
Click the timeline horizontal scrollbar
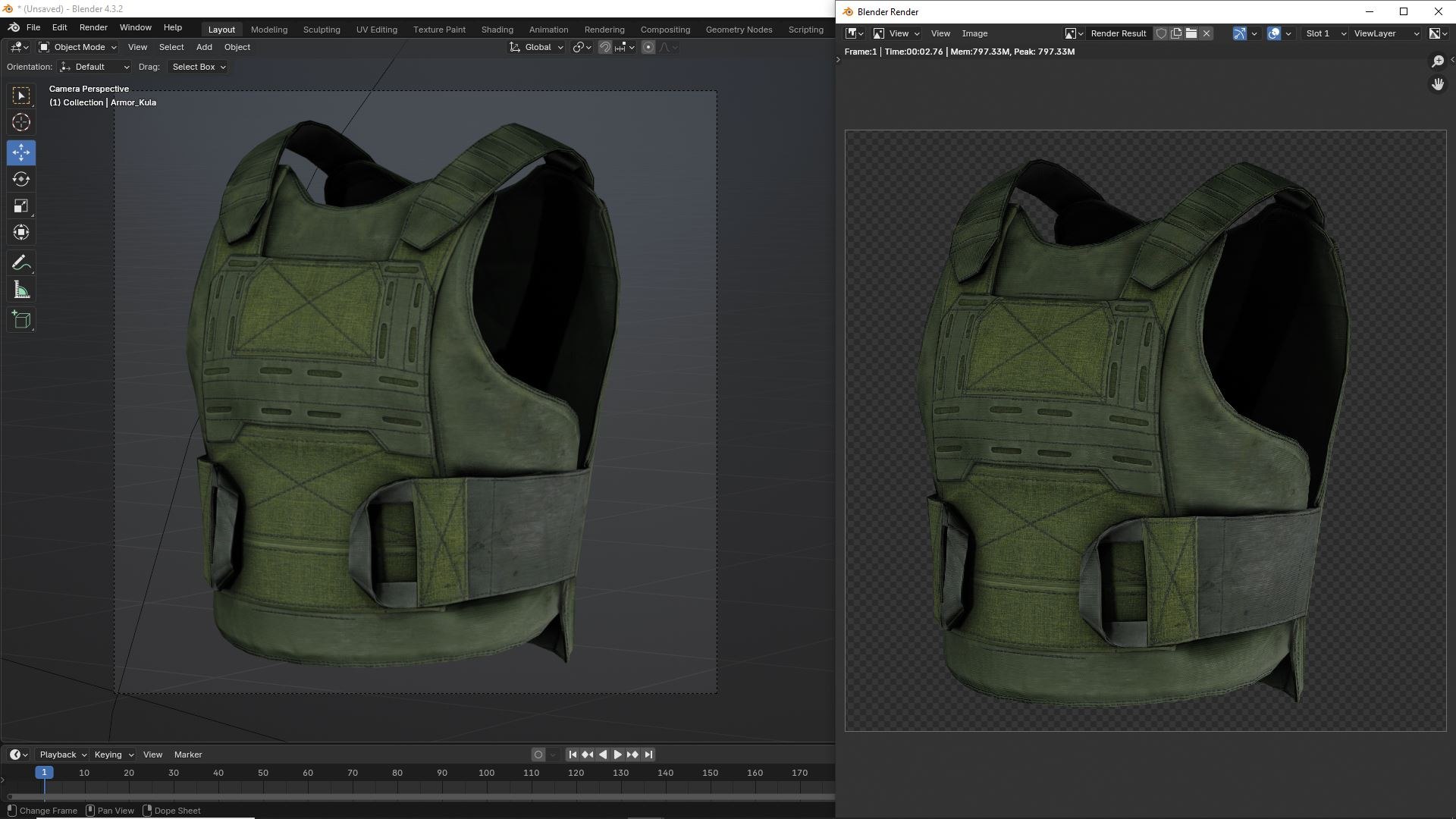[421, 797]
